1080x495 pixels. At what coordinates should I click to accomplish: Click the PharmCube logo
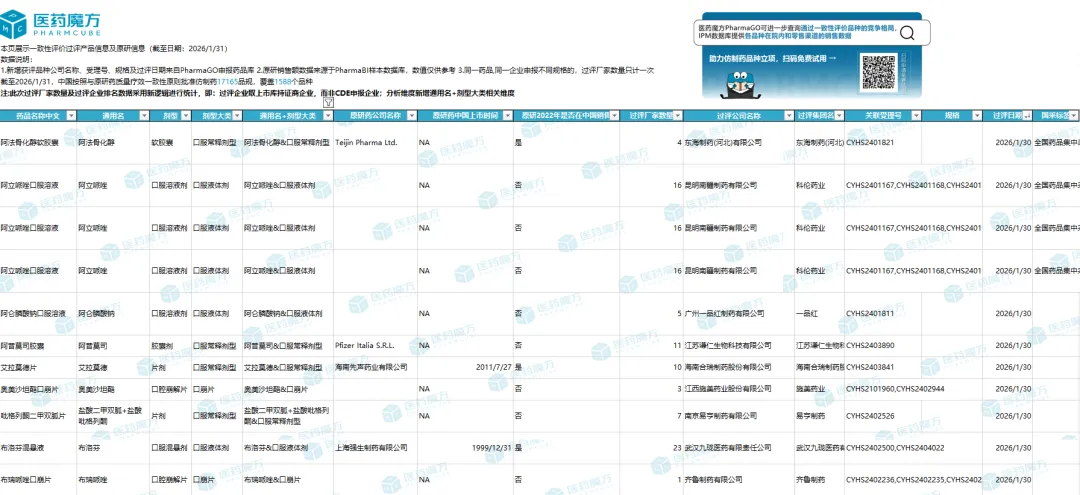[x=51, y=23]
